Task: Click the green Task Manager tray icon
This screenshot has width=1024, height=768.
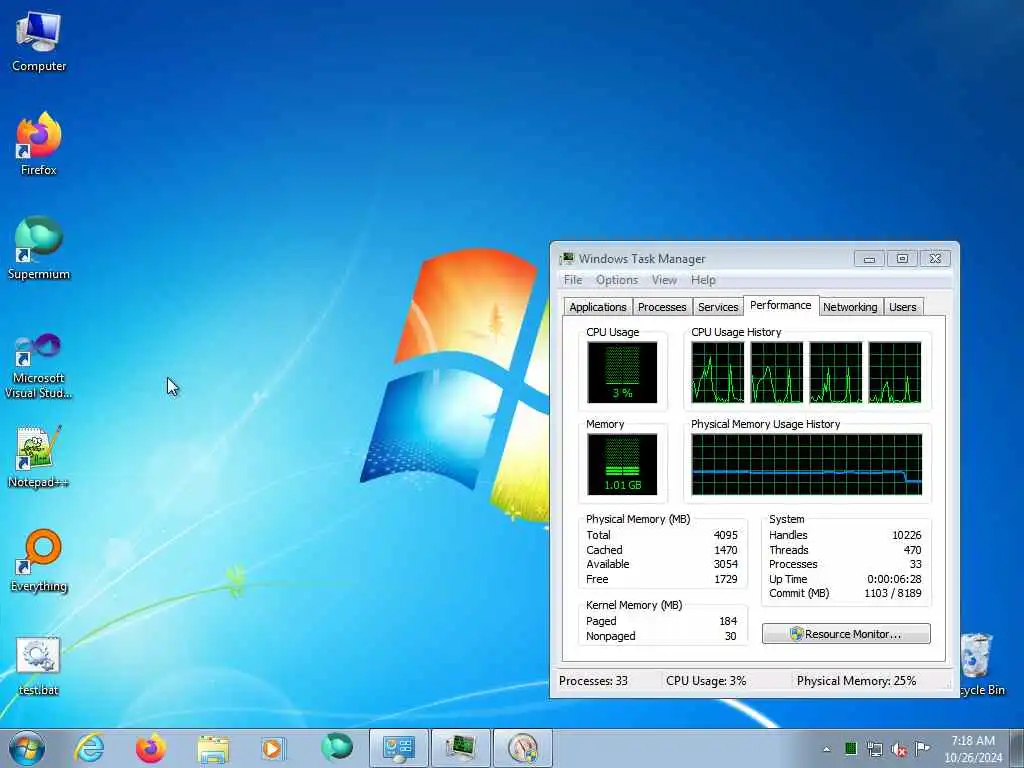Action: pyautogui.click(x=850, y=748)
